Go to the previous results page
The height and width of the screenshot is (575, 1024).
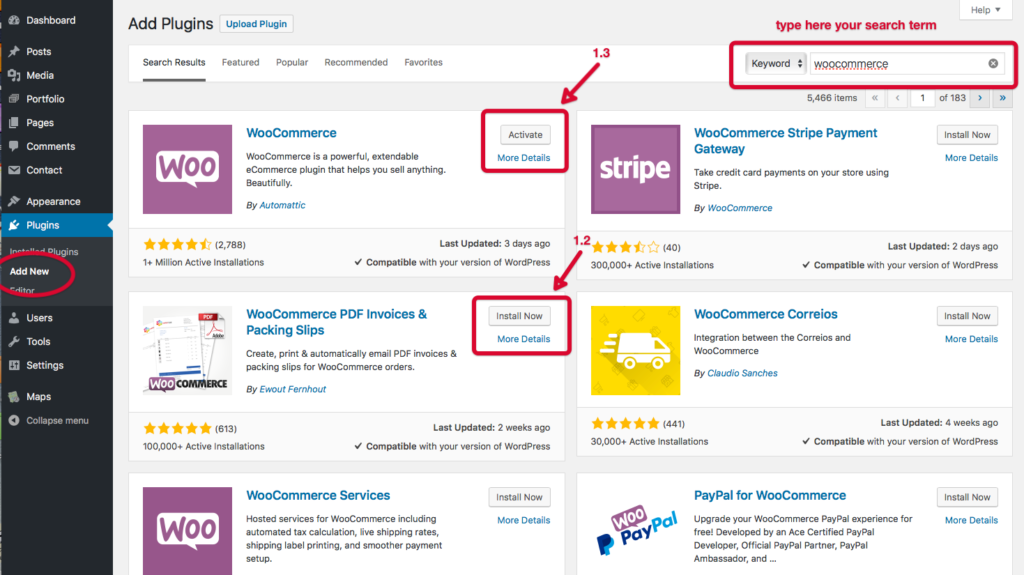898,98
